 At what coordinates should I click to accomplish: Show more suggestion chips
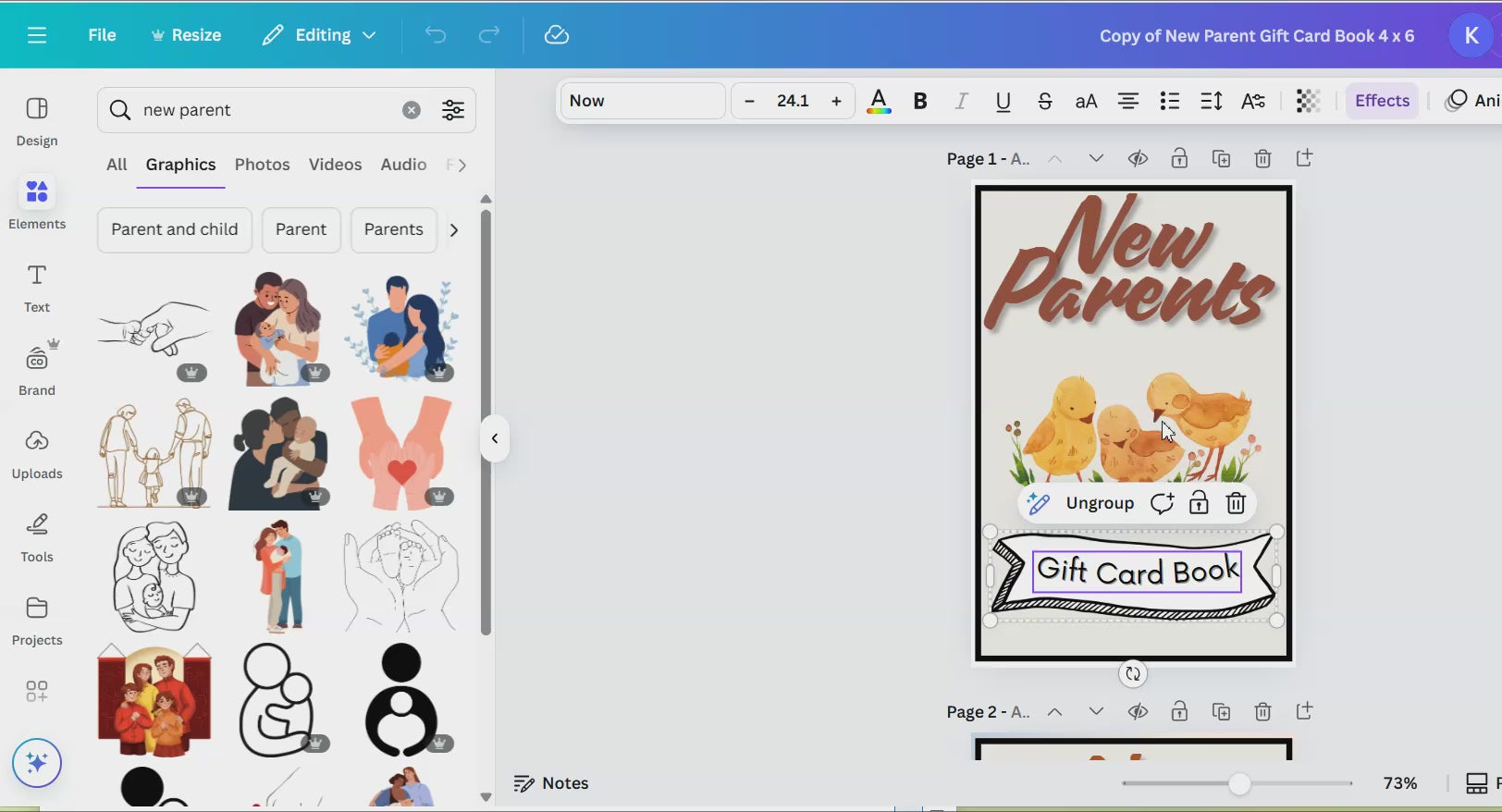tap(453, 229)
